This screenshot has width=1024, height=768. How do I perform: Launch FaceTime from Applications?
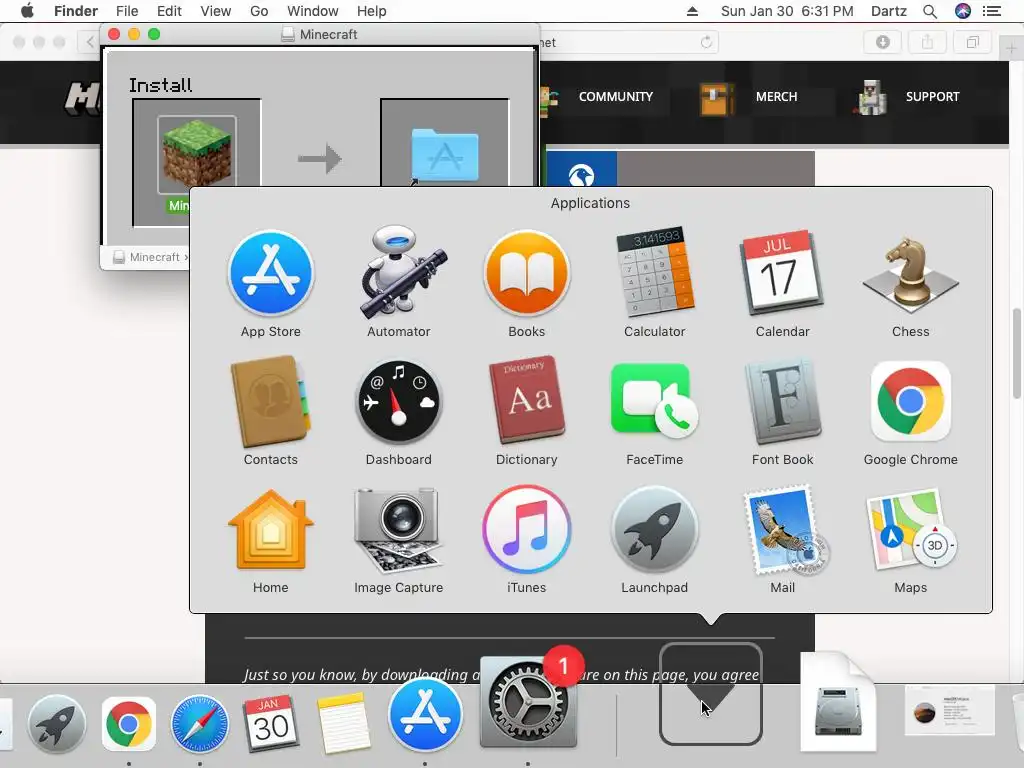click(654, 402)
